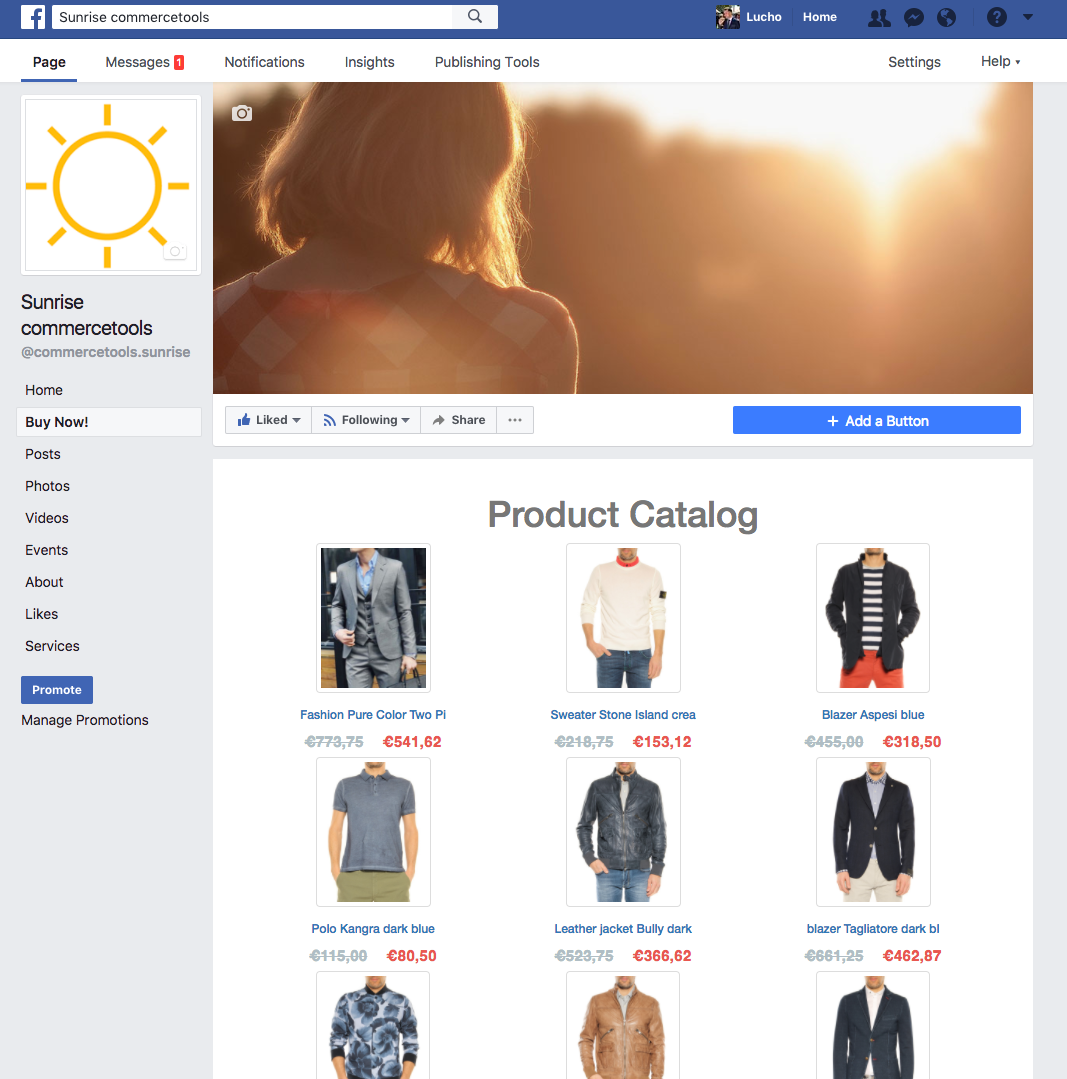This screenshot has height=1079, width=1067.
Task: Open brown leather jacket image
Action: click(623, 1025)
